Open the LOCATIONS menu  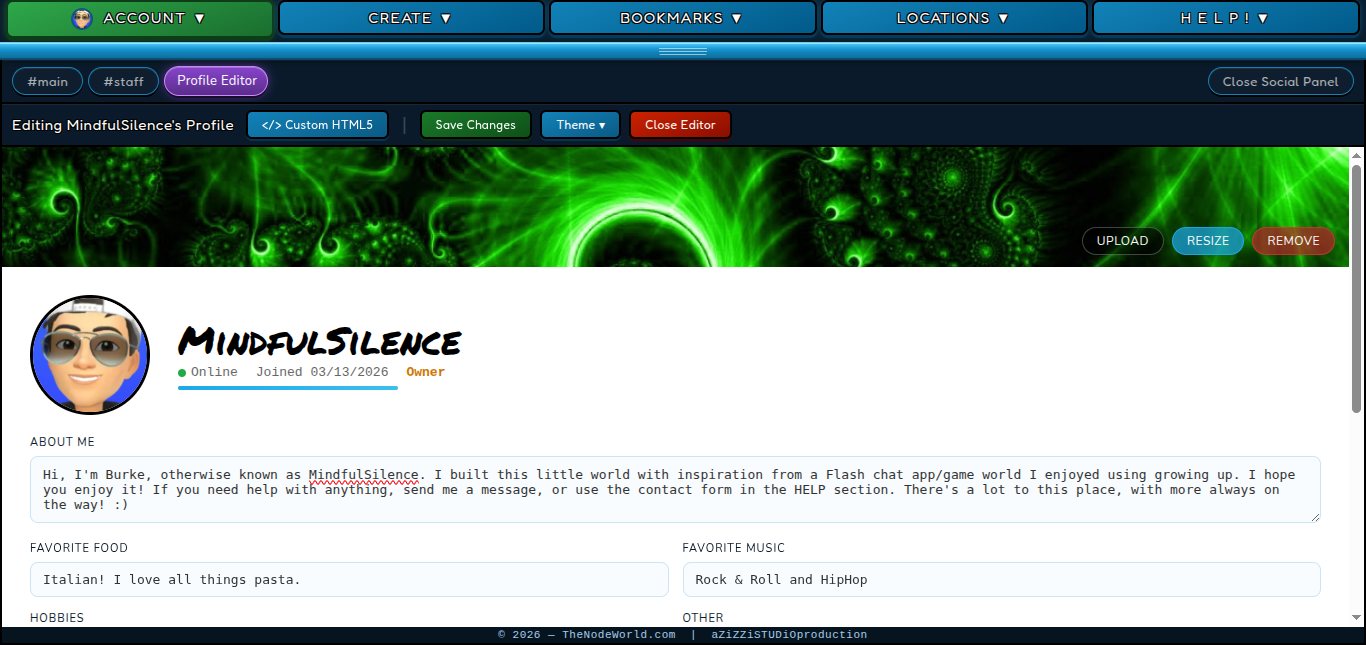(x=954, y=18)
